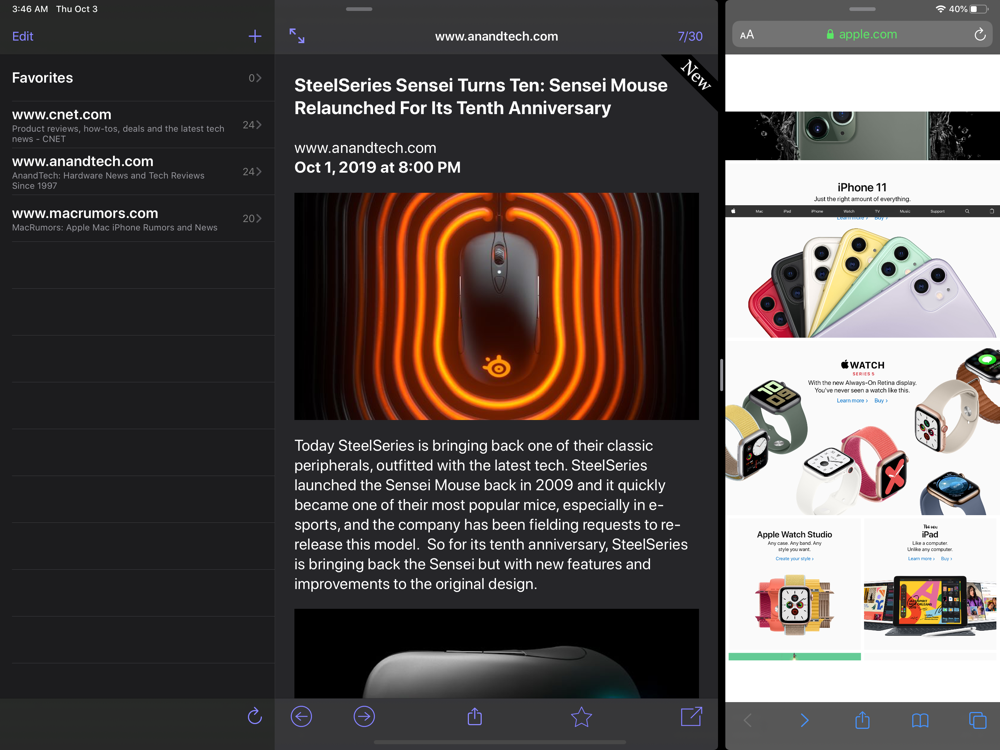Go back in Safari
The height and width of the screenshot is (750, 1000).
click(747, 720)
